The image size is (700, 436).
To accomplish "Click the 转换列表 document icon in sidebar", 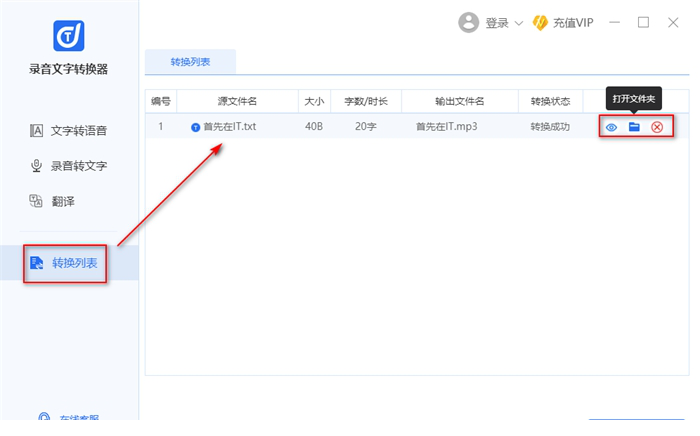I will click(x=37, y=263).
